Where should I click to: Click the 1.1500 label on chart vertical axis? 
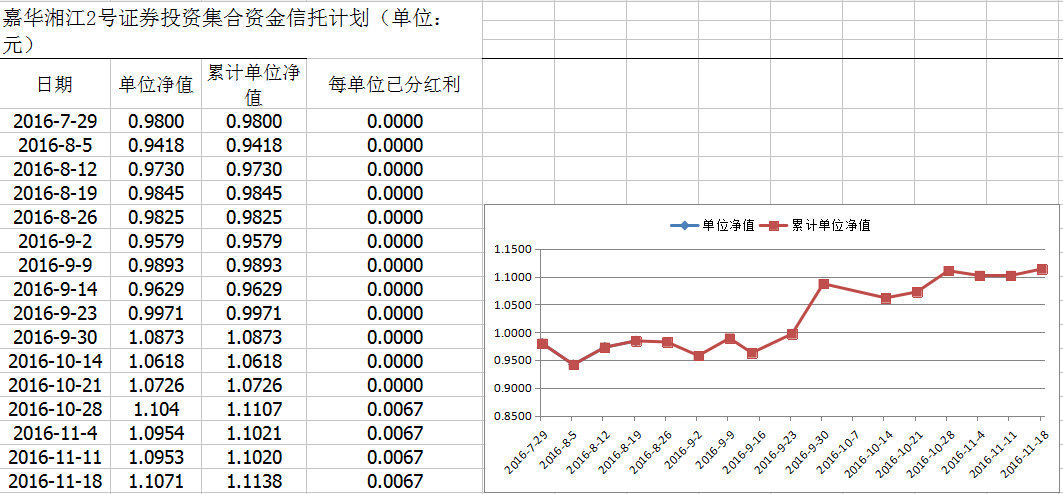coord(514,249)
